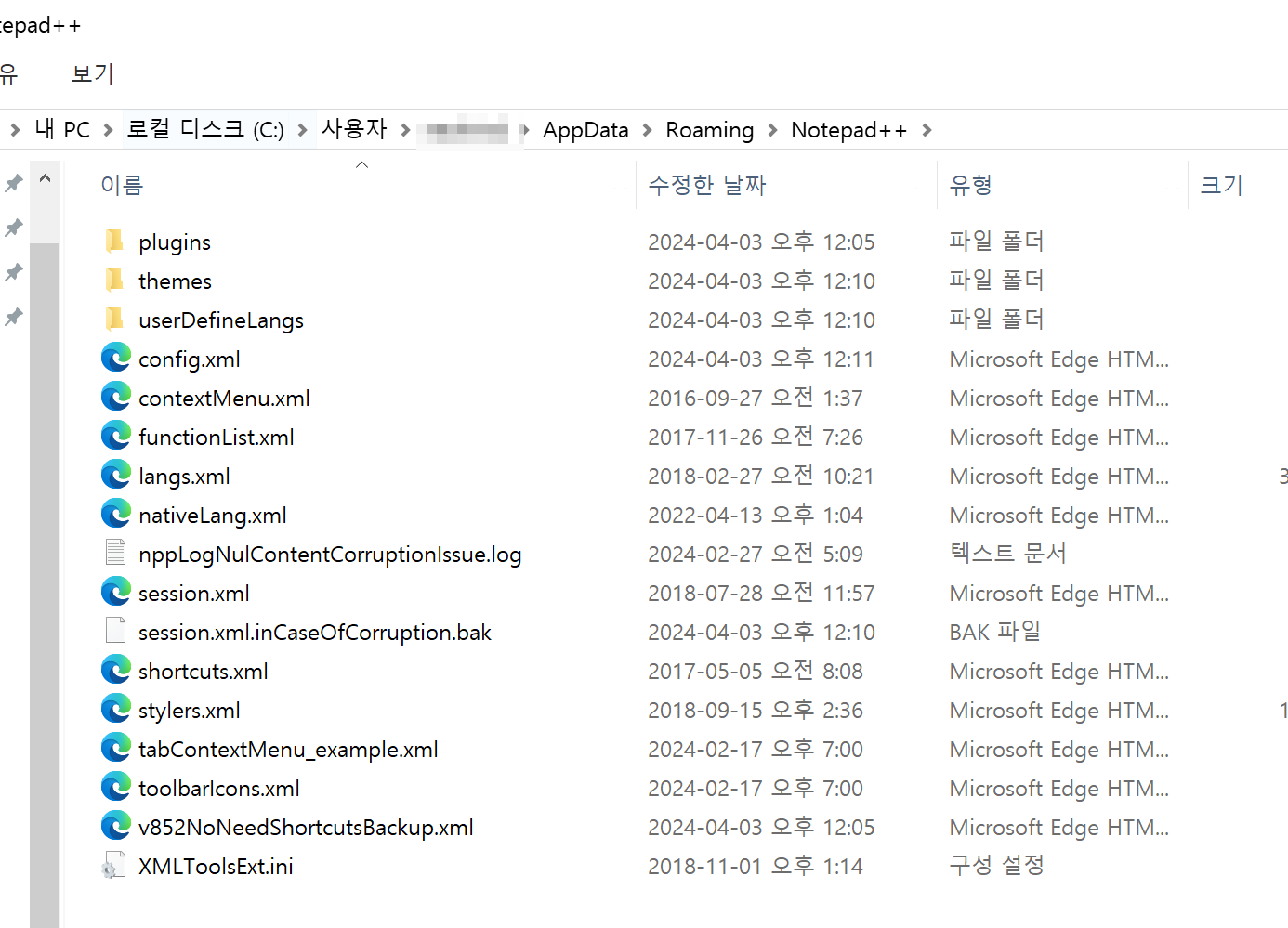This screenshot has width=1288, height=928.
Task: Click the 2022-04-13 오후 1:04 date cell
Action: tap(755, 516)
